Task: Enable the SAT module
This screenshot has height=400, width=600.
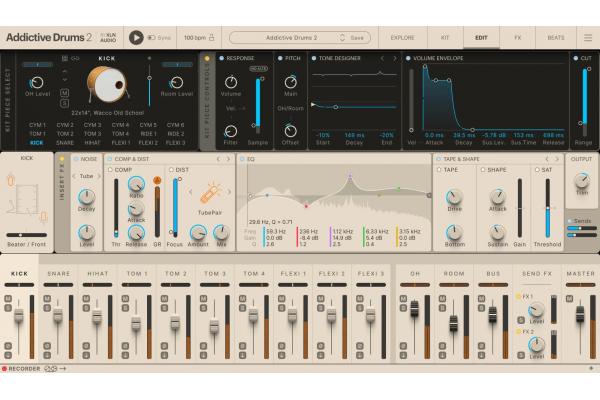Action: coord(537,170)
